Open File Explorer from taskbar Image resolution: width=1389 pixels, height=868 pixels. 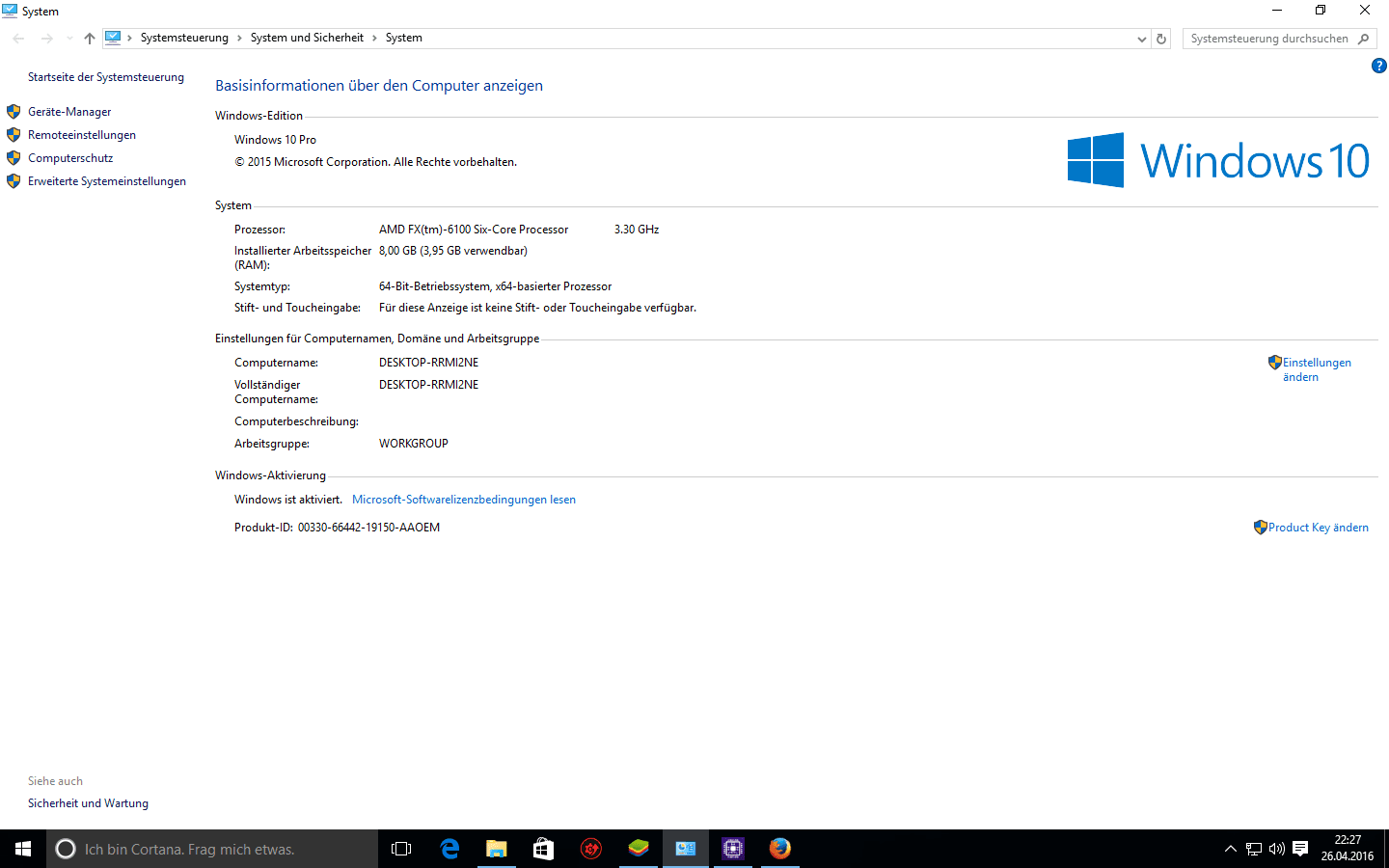tap(496, 849)
